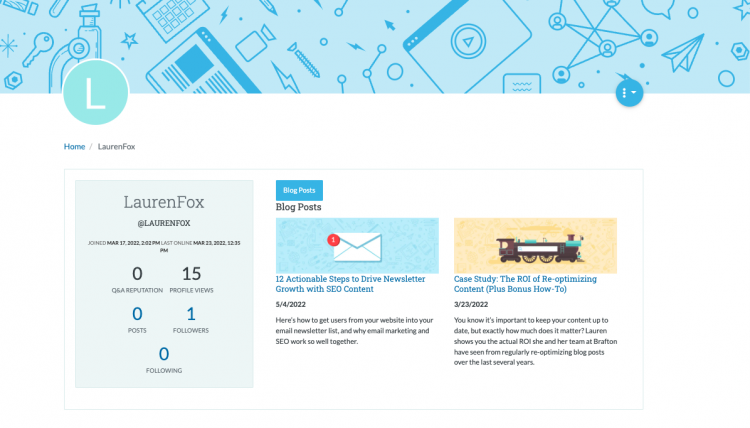View the Followers count
Screen dimensions: 750x428
[x=191, y=314]
